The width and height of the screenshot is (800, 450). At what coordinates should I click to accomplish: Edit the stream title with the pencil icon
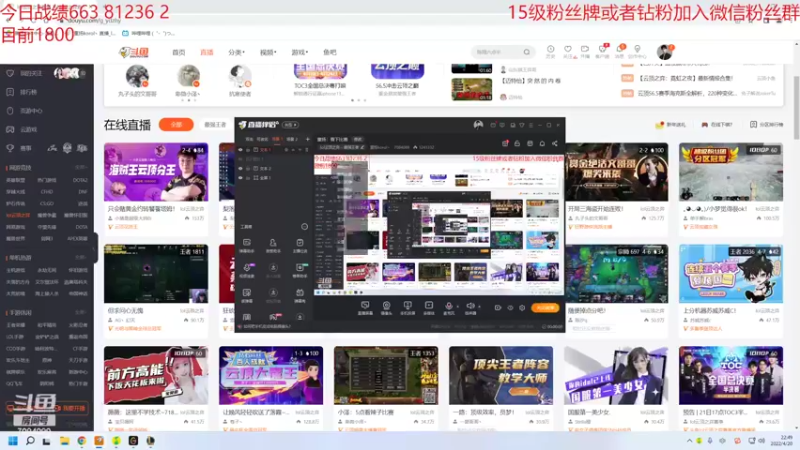(362, 147)
